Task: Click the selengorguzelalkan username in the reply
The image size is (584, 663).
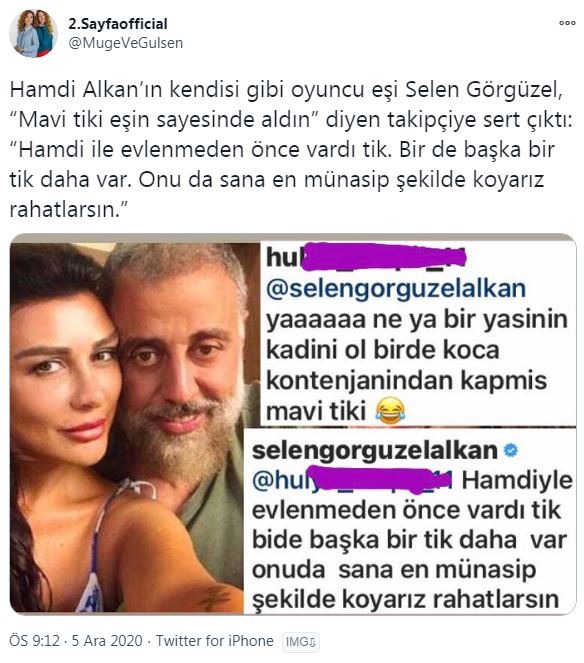Action: (x=375, y=450)
